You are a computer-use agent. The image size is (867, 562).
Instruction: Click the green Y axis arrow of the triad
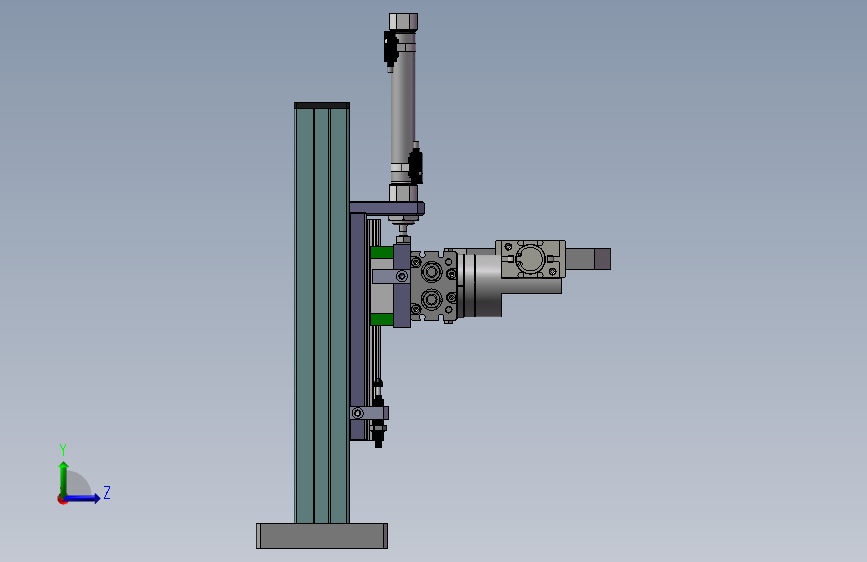point(64,478)
